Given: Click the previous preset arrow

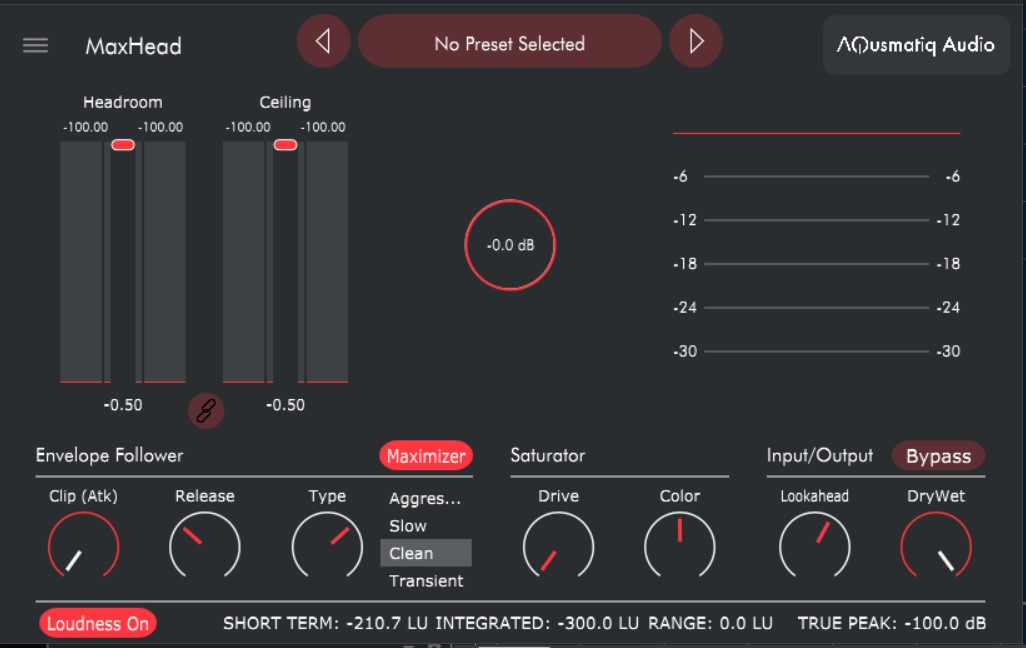Looking at the screenshot, I should 323,41.
